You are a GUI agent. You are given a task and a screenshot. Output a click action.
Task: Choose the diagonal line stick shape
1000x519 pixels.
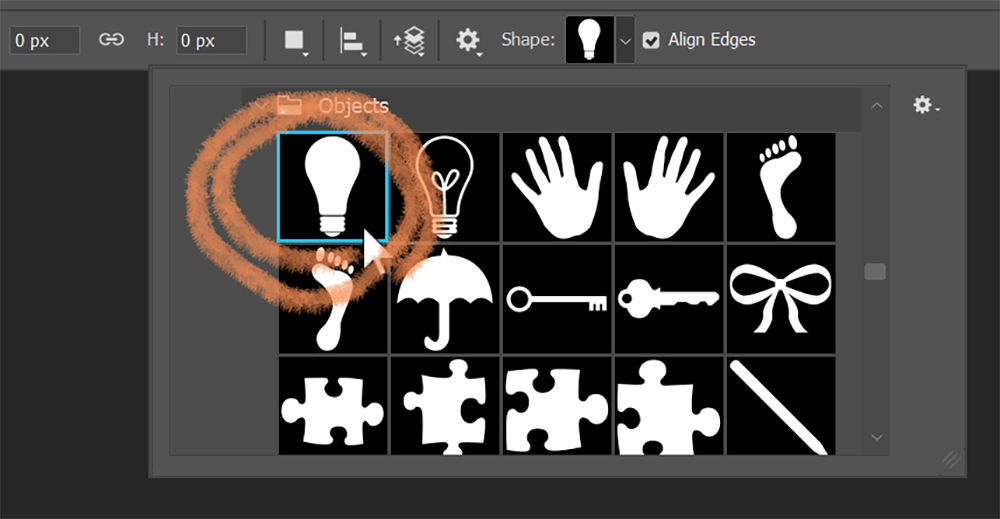point(781,406)
